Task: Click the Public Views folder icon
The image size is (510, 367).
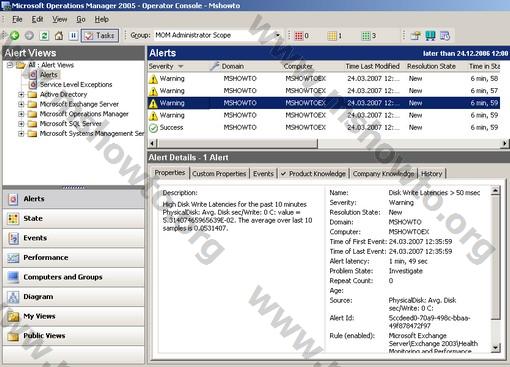Action: pyautogui.click(x=13, y=336)
